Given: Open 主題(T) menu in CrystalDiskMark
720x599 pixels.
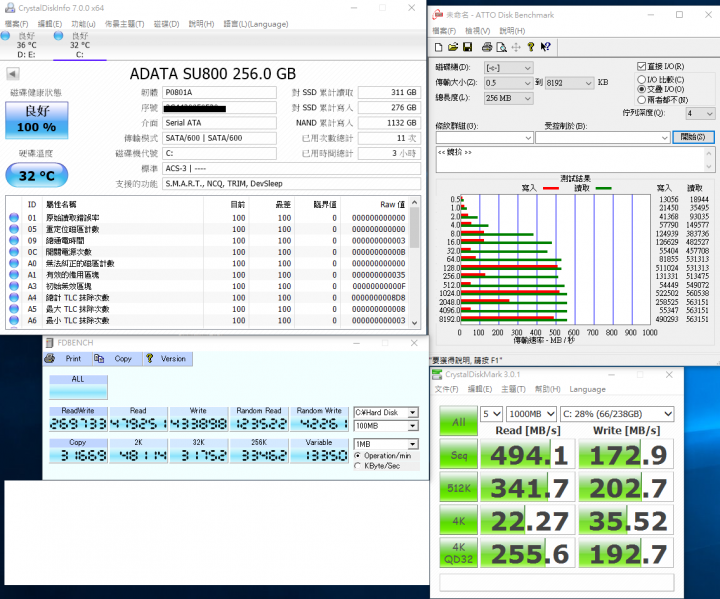Looking at the screenshot, I should pos(513,389).
